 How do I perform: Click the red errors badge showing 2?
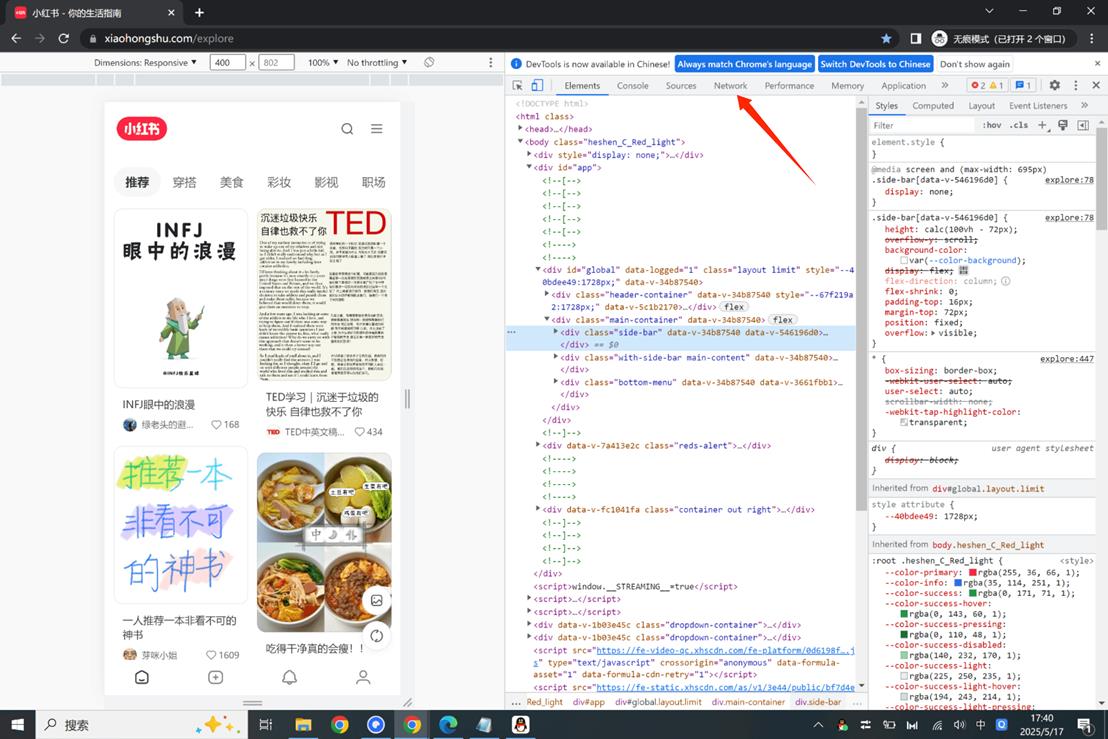(978, 85)
